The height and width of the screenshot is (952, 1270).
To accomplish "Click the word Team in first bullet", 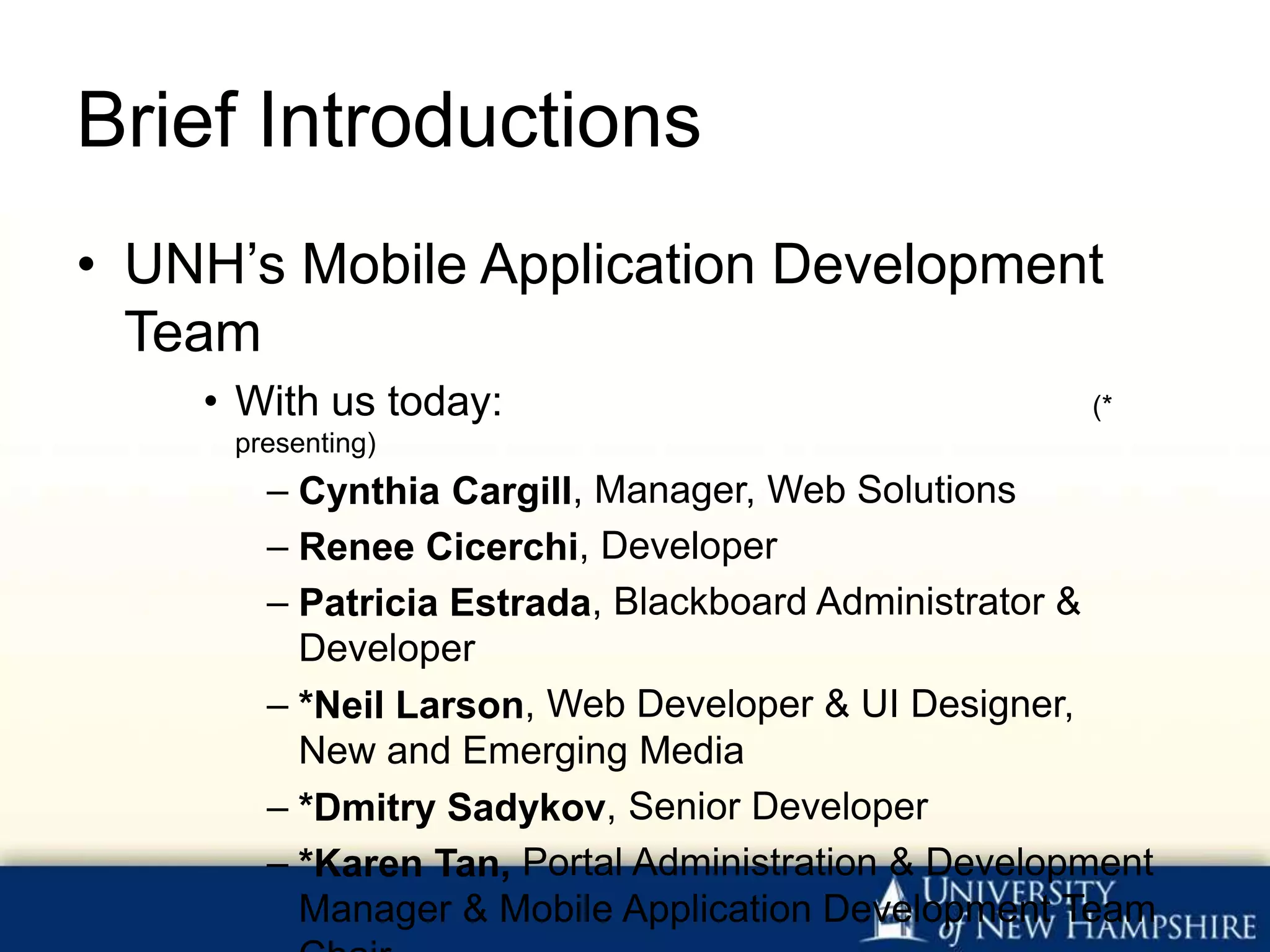I will click(192, 333).
